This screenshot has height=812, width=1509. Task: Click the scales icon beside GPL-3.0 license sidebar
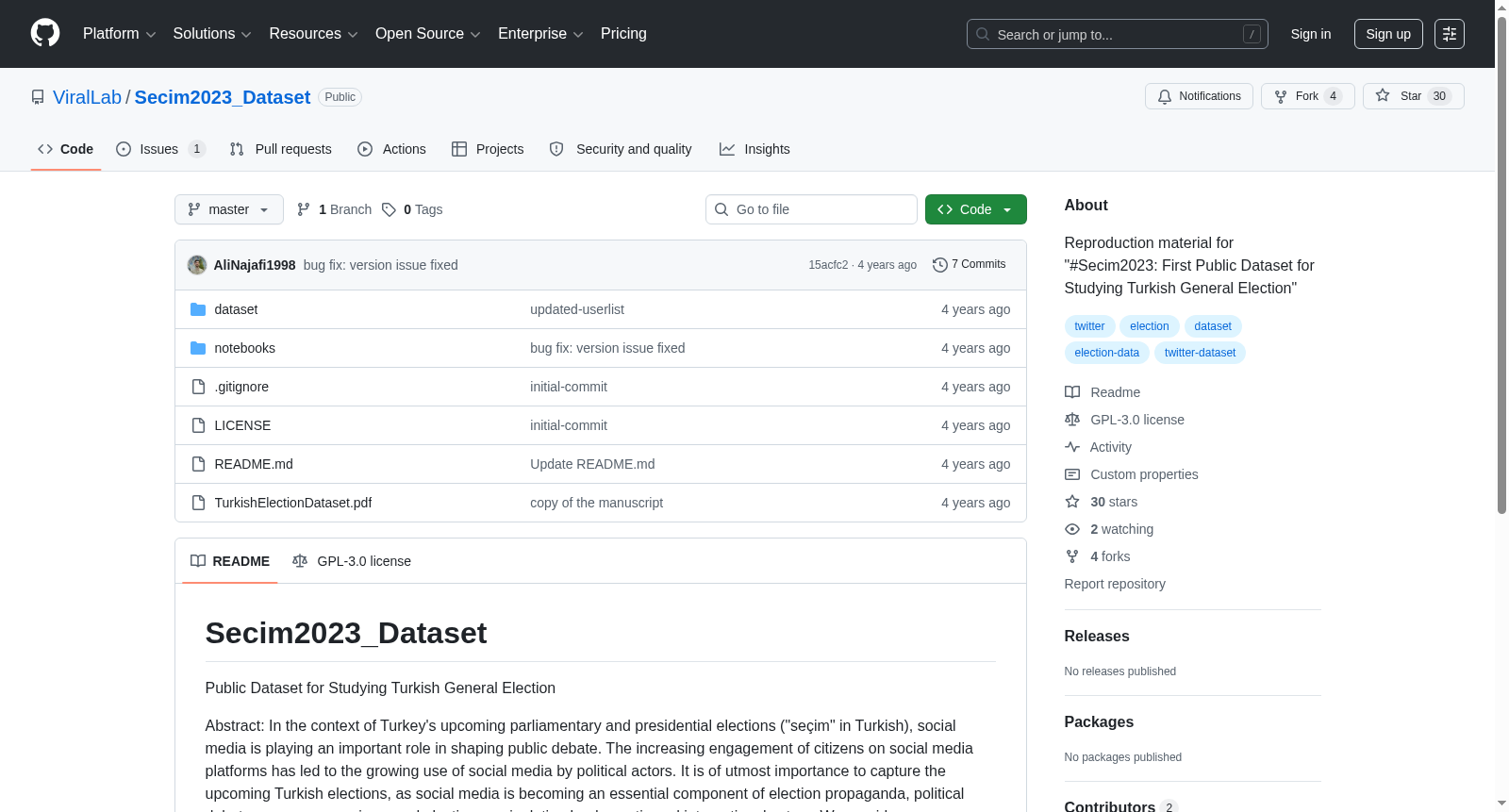(1072, 420)
